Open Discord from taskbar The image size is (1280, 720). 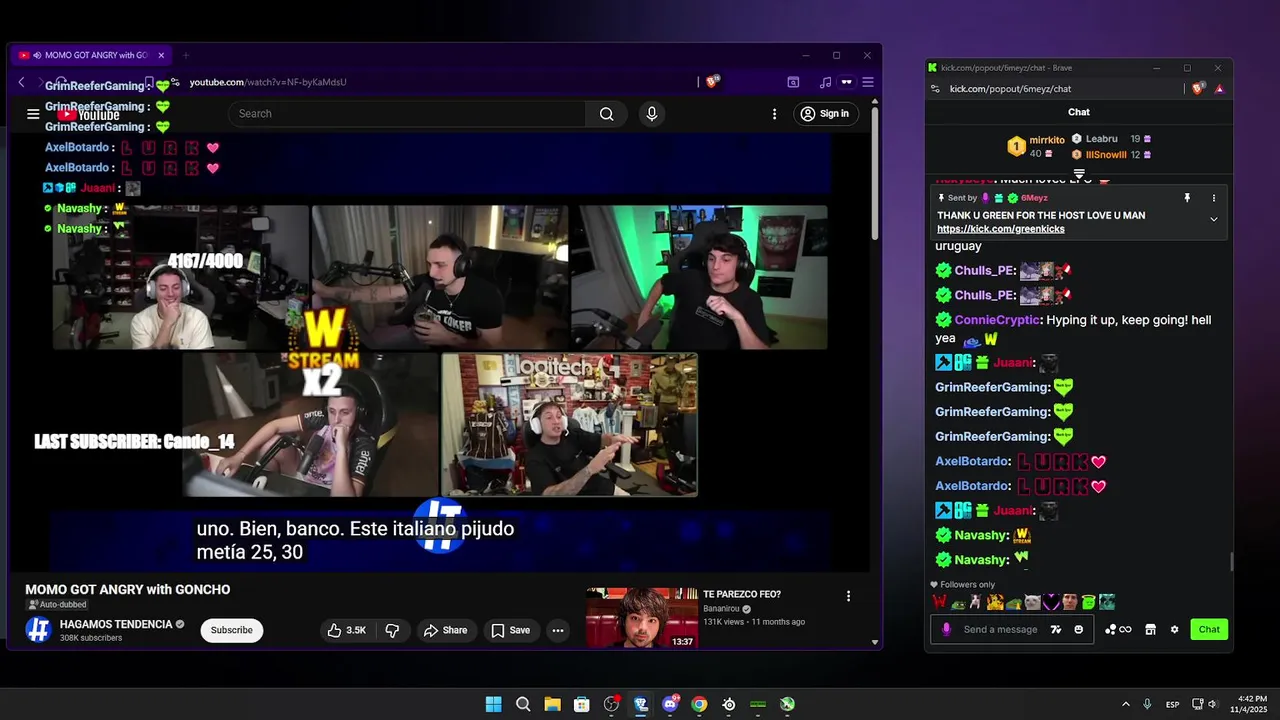point(670,704)
